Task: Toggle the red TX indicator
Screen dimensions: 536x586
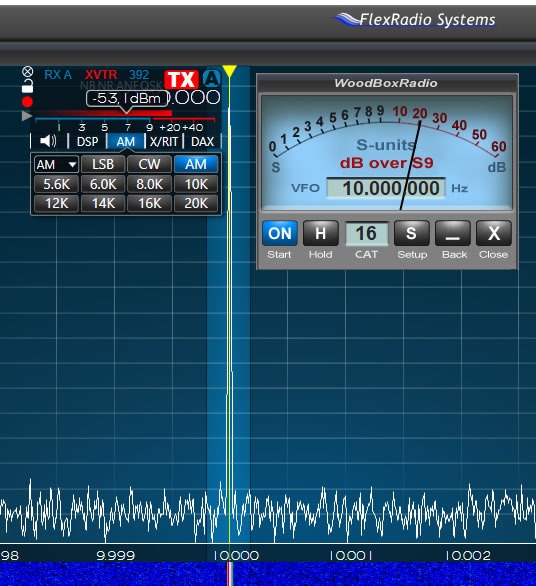Action: [x=181, y=79]
